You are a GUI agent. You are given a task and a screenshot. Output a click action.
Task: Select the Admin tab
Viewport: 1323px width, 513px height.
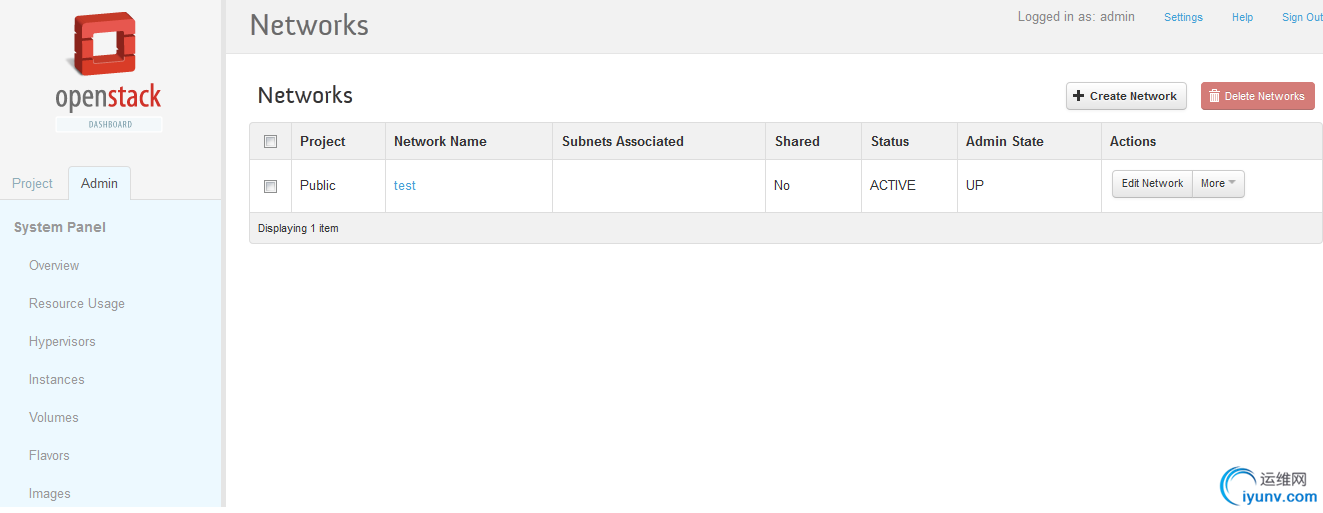point(99,184)
